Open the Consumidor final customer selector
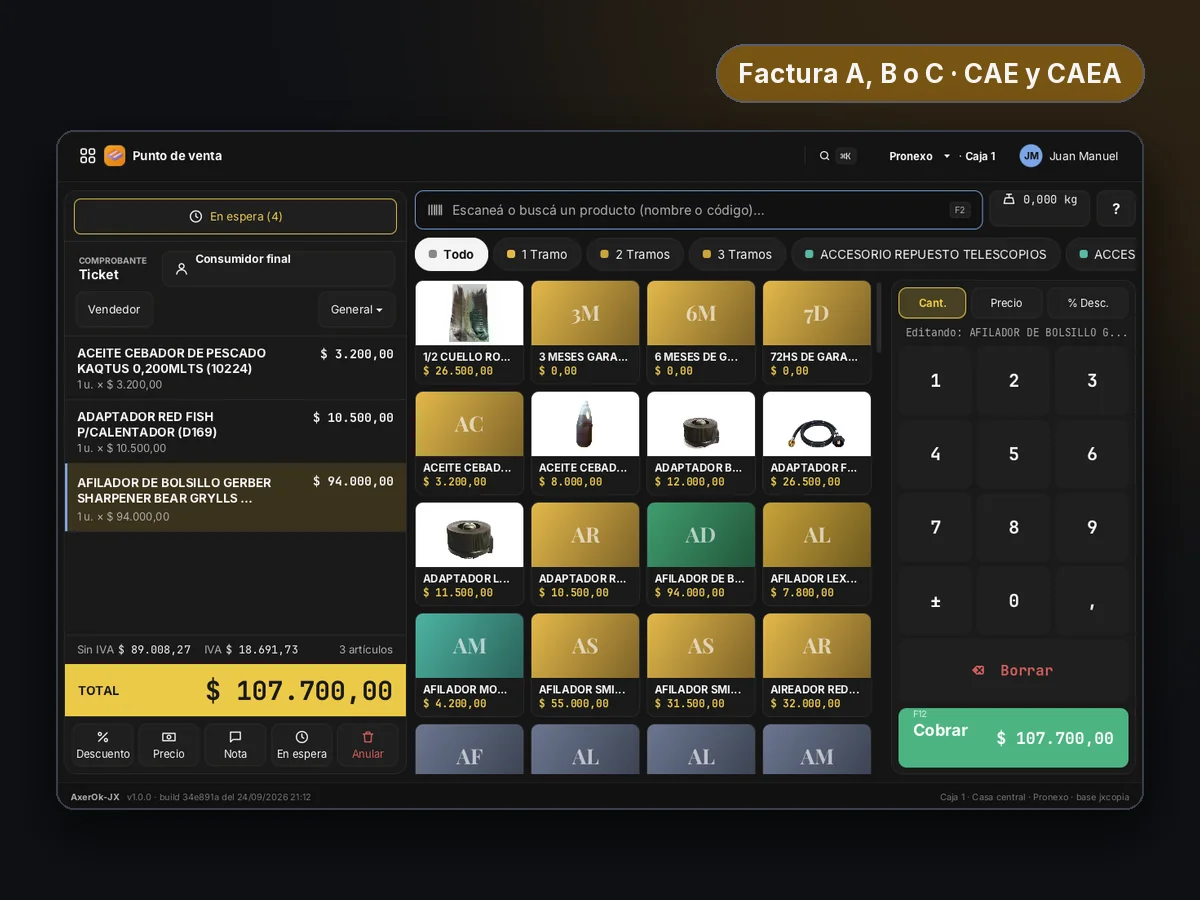 278,268
